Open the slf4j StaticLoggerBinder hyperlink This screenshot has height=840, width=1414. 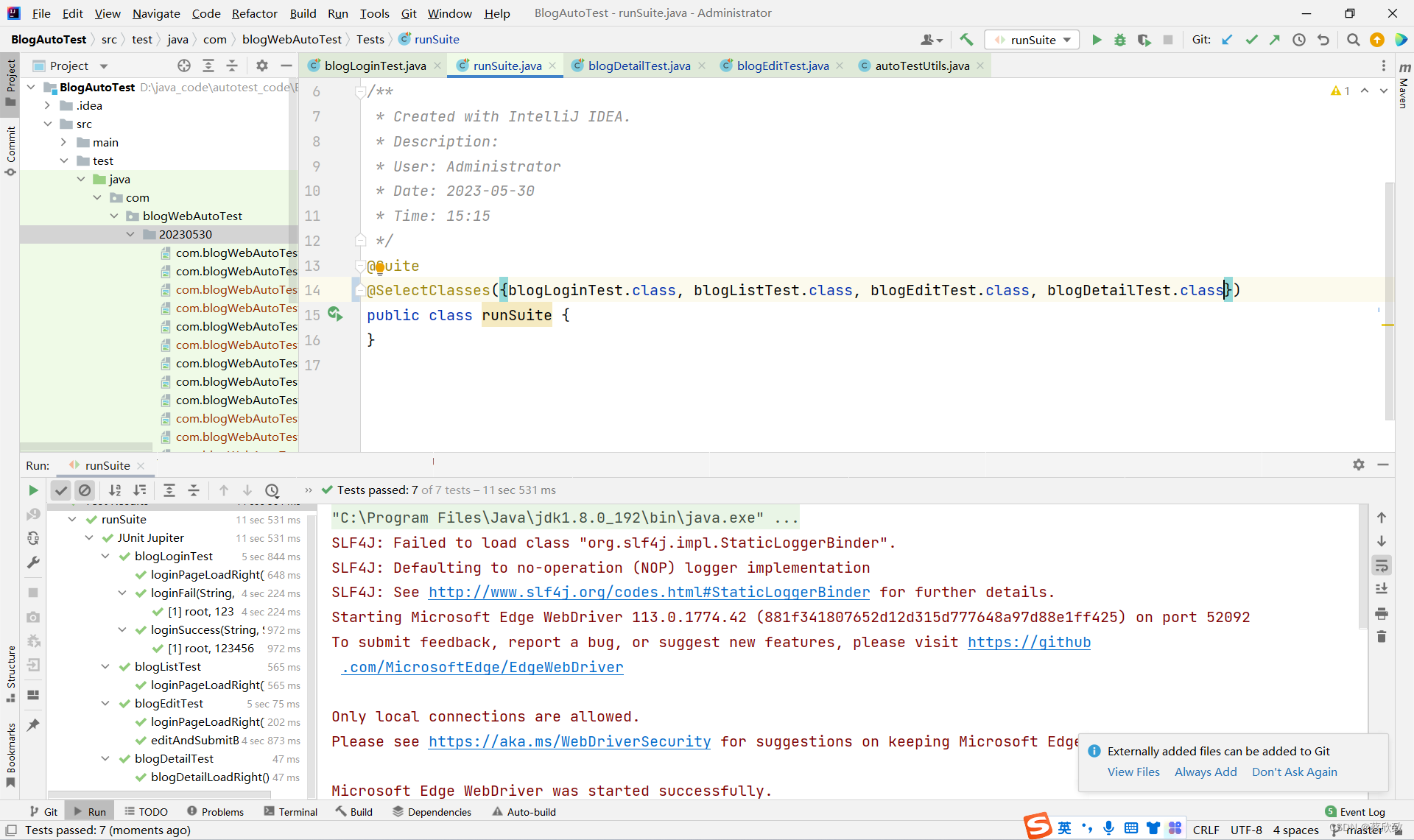[x=649, y=593]
